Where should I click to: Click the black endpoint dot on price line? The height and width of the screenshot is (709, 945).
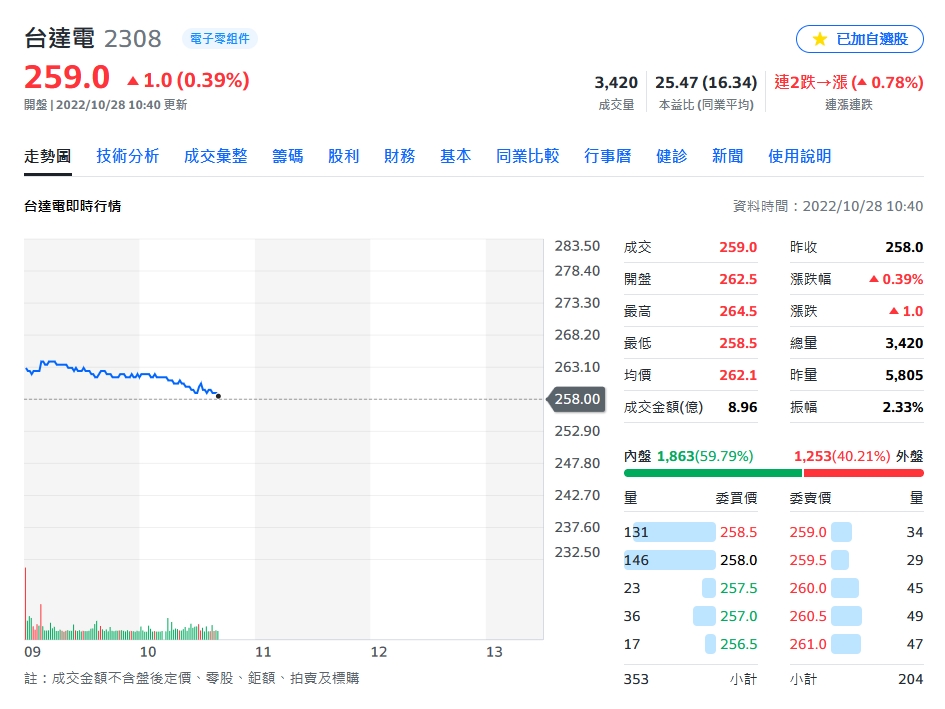[218, 396]
